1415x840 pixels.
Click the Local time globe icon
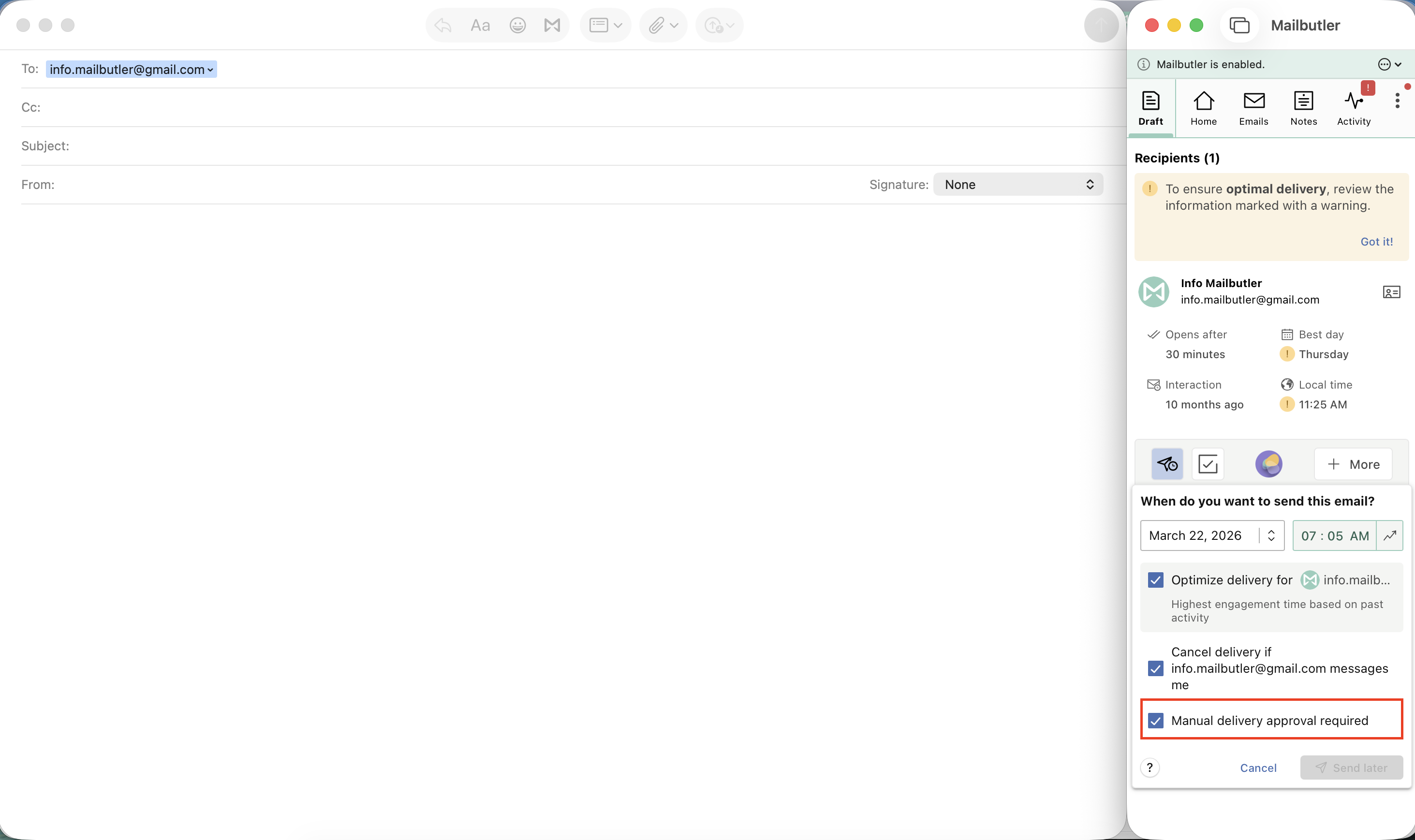[x=1286, y=385]
